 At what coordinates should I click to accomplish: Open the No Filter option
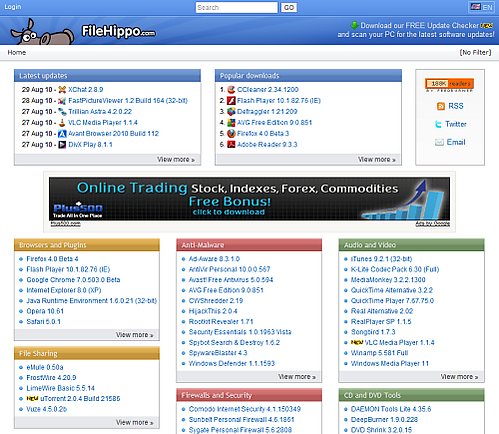tap(475, 53)
